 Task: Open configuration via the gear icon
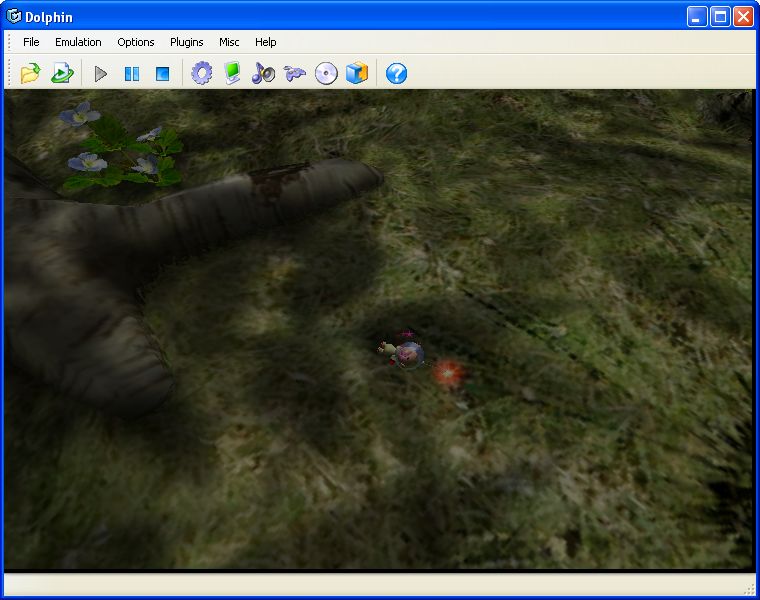click(202, 74)
